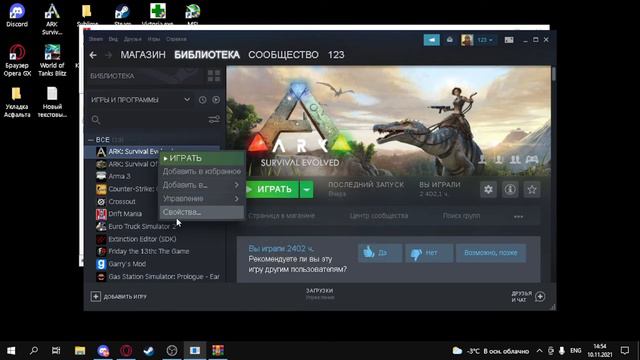This screenshot has width=640, height=360.
Task: Click the library search magnifier icon
Action: coord(96,120)
